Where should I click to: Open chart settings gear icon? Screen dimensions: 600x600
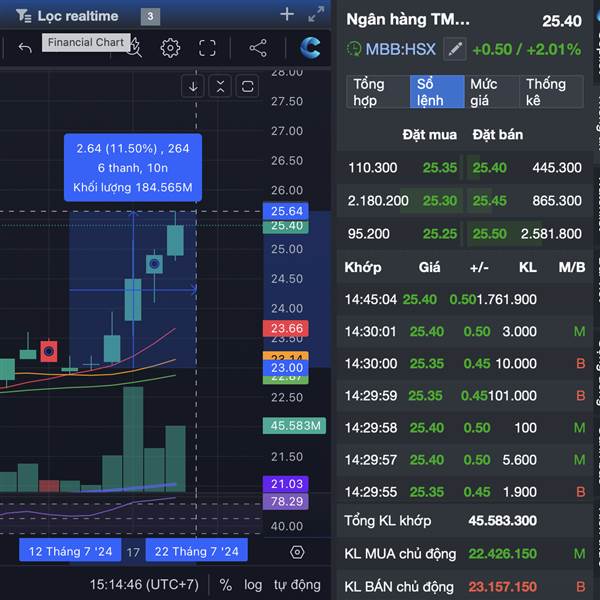click(170, 48)
